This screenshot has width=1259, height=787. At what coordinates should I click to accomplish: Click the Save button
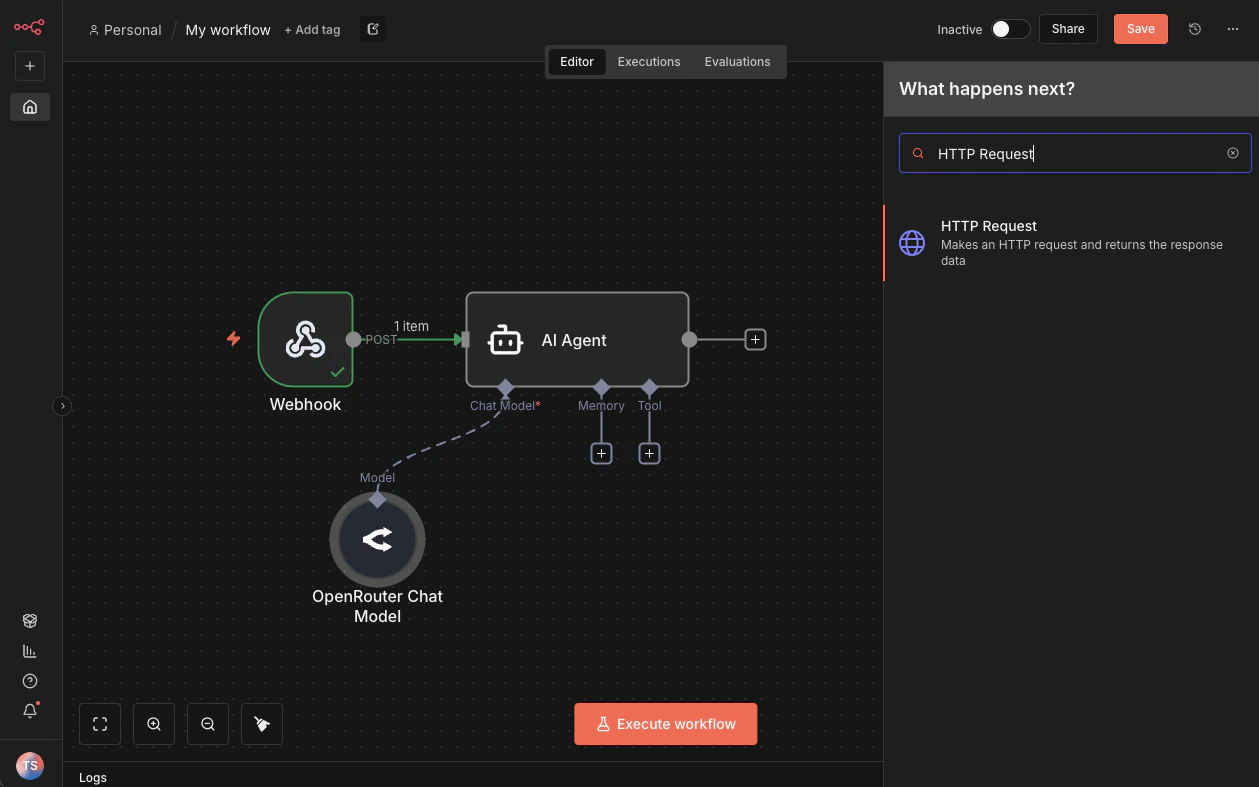1141,29
